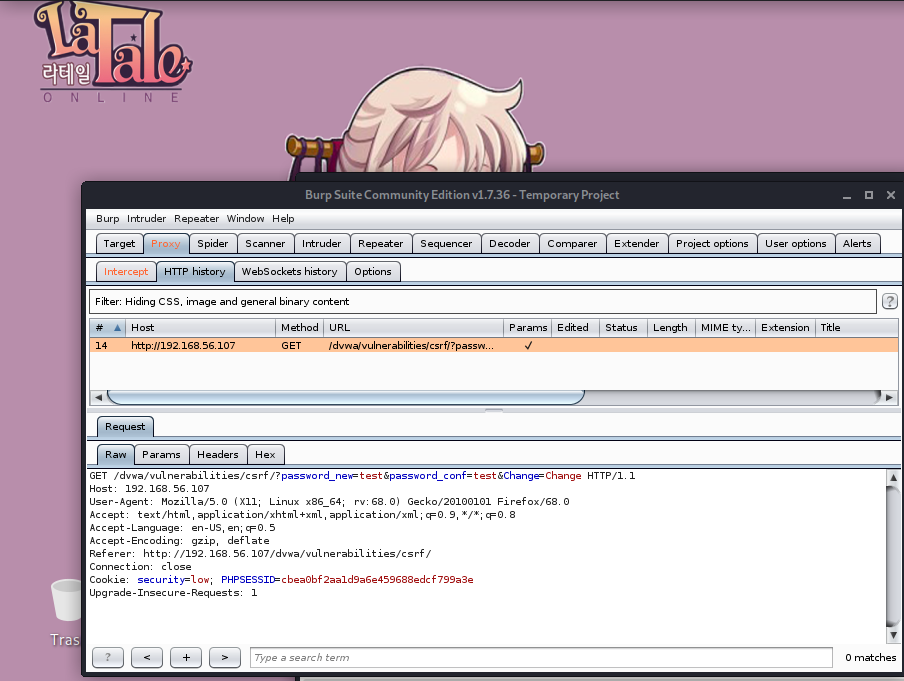Select the WebSockets history sub-tab
The height and width of the screenshot is (681, 904).
pyautogui.click(x=289, y=272)
